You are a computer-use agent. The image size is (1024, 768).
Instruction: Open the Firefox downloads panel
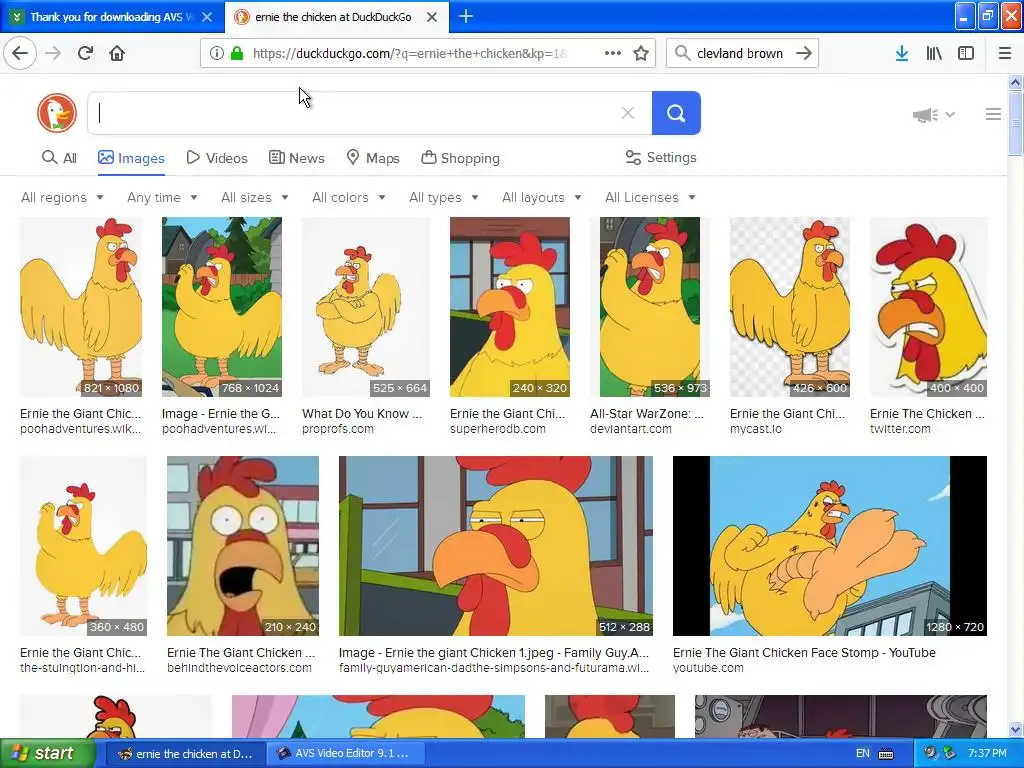point(902,53)
